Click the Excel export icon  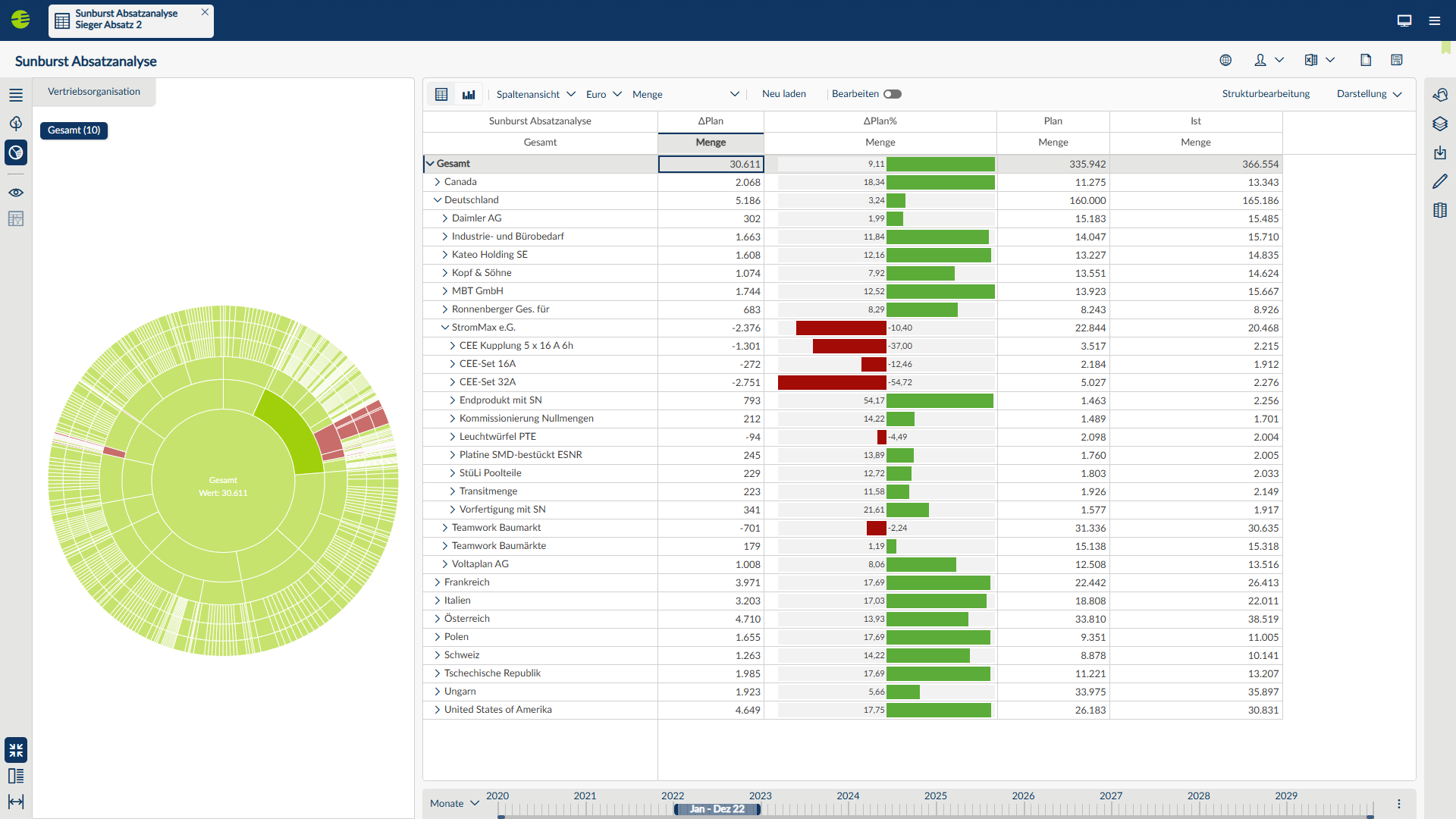click(1310, 60)
